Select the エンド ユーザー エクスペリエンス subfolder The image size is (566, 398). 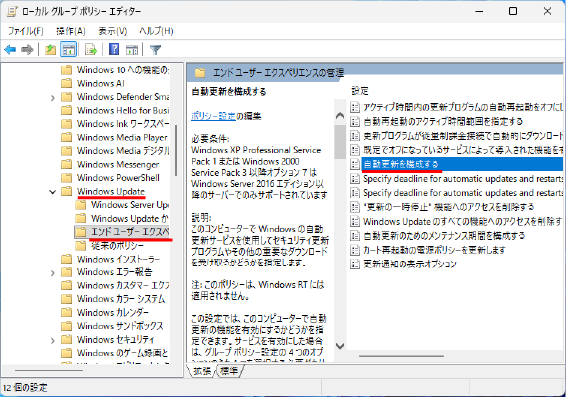[x=130, y=232]
